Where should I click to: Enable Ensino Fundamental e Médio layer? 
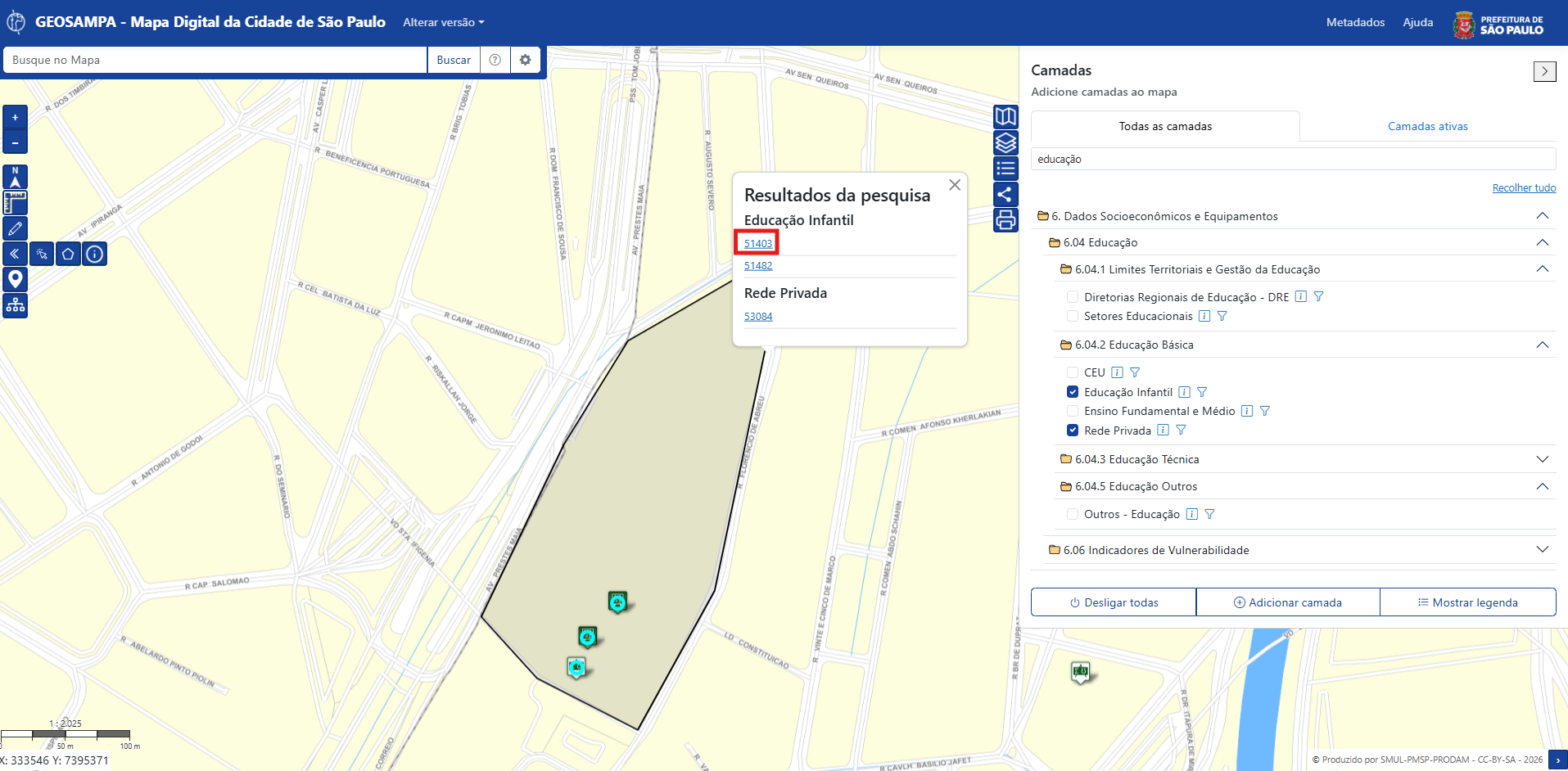(x=1073, y=411)
